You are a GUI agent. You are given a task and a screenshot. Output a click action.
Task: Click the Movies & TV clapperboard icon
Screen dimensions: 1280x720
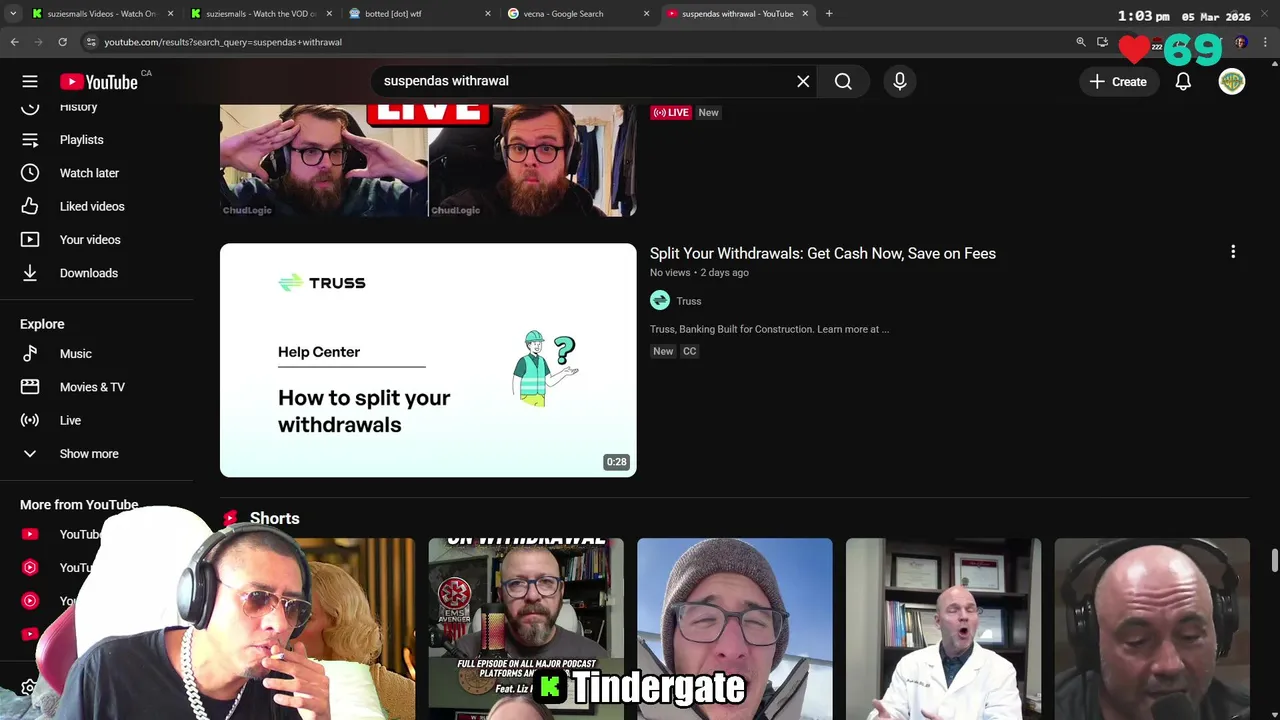point(30,387)
